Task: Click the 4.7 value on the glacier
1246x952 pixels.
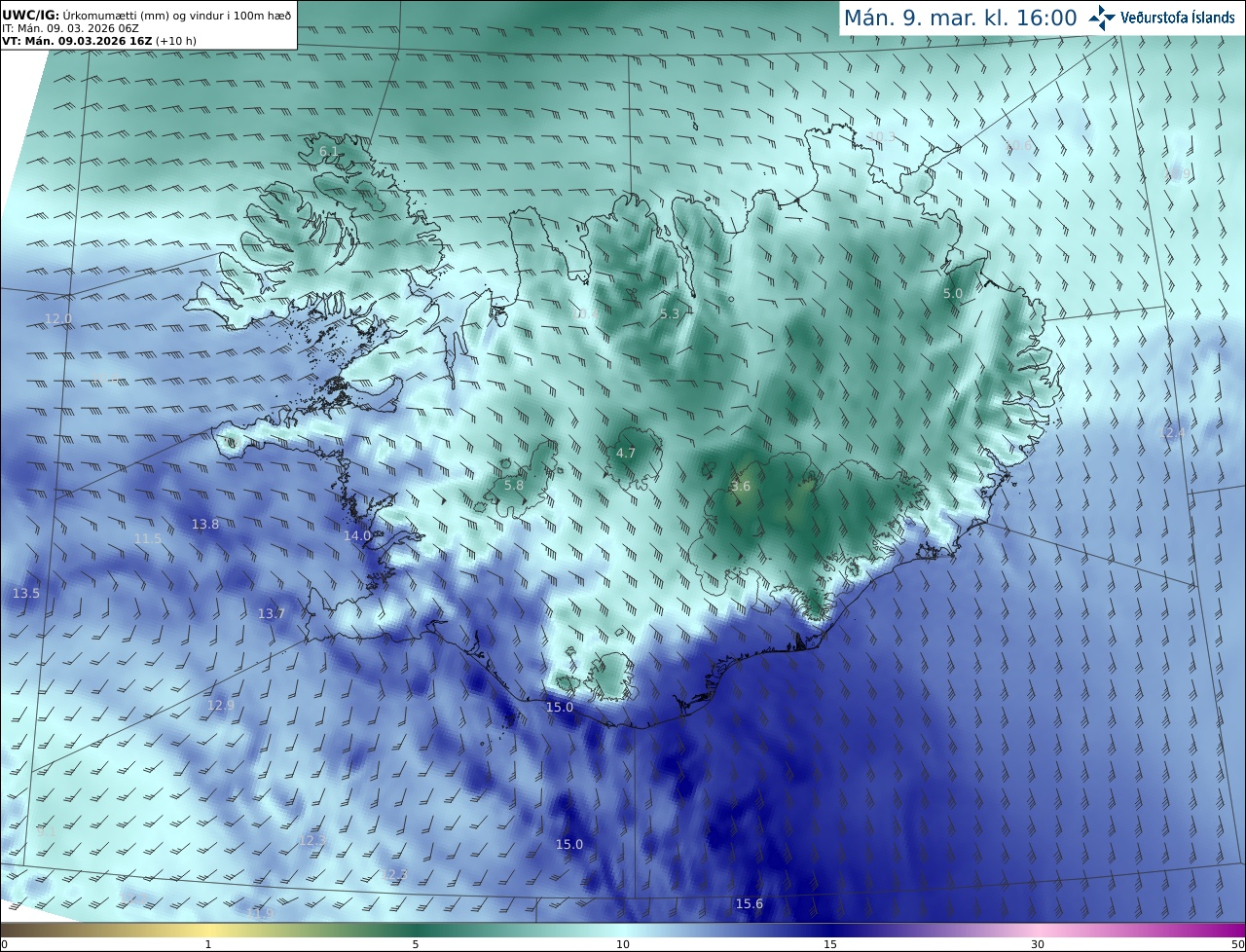Action: point(626,453)
